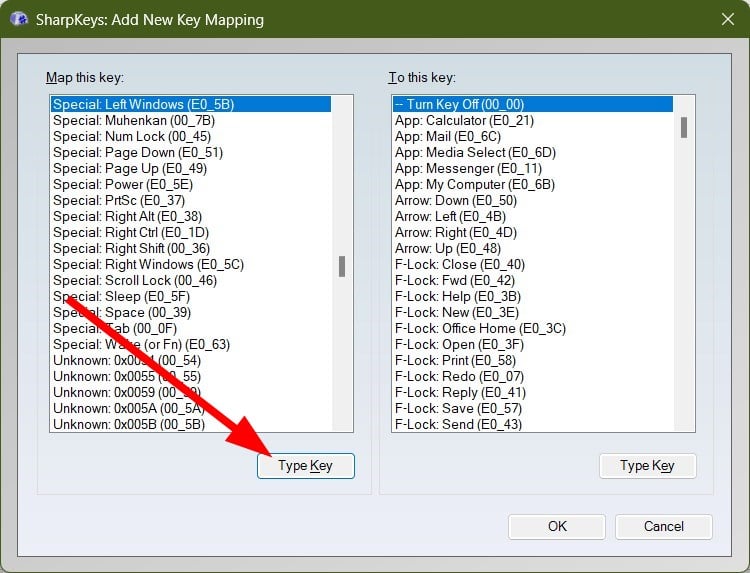Choose F-Lock: Redo (E0_07) target
This screenshot has width=750, height=573.
point(533,377)
